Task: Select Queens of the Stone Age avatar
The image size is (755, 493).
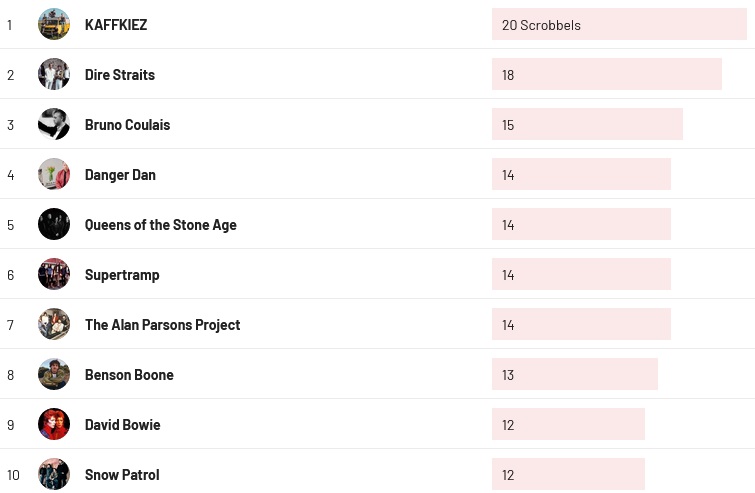Action: (x=54, y=224)
